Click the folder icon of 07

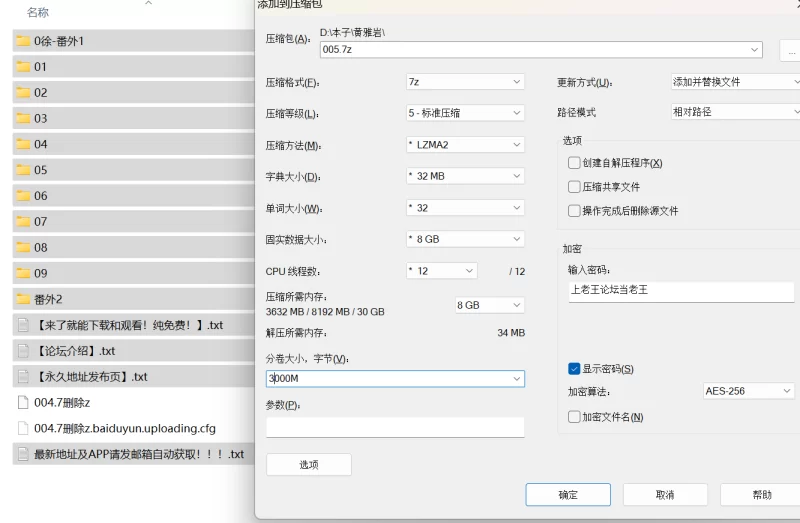tap(23, 221)
